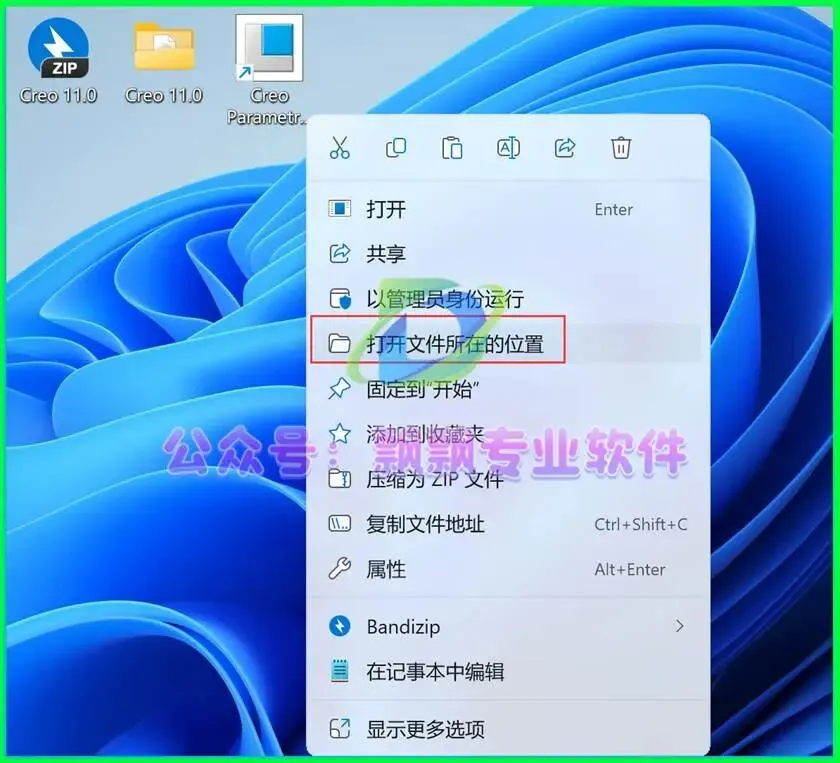The image size is (840, 763).
Task: Select the Creo Parametric shortcut icon
Action: (269, 48)
